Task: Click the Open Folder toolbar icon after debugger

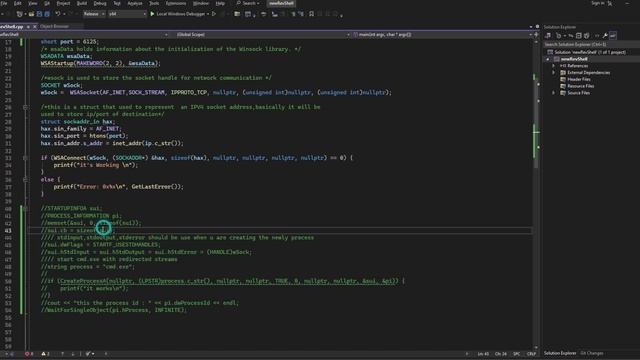Action: [x=237, y=14]
